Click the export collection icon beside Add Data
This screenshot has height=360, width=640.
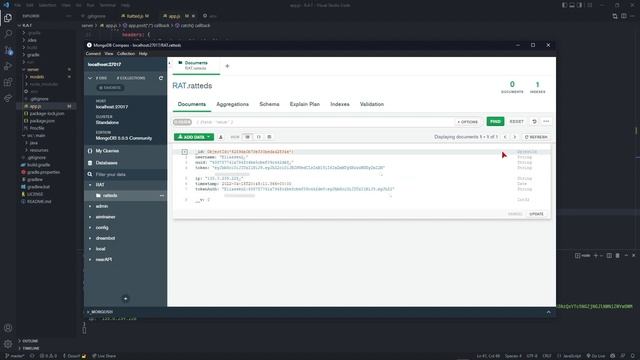coord(221,137)
